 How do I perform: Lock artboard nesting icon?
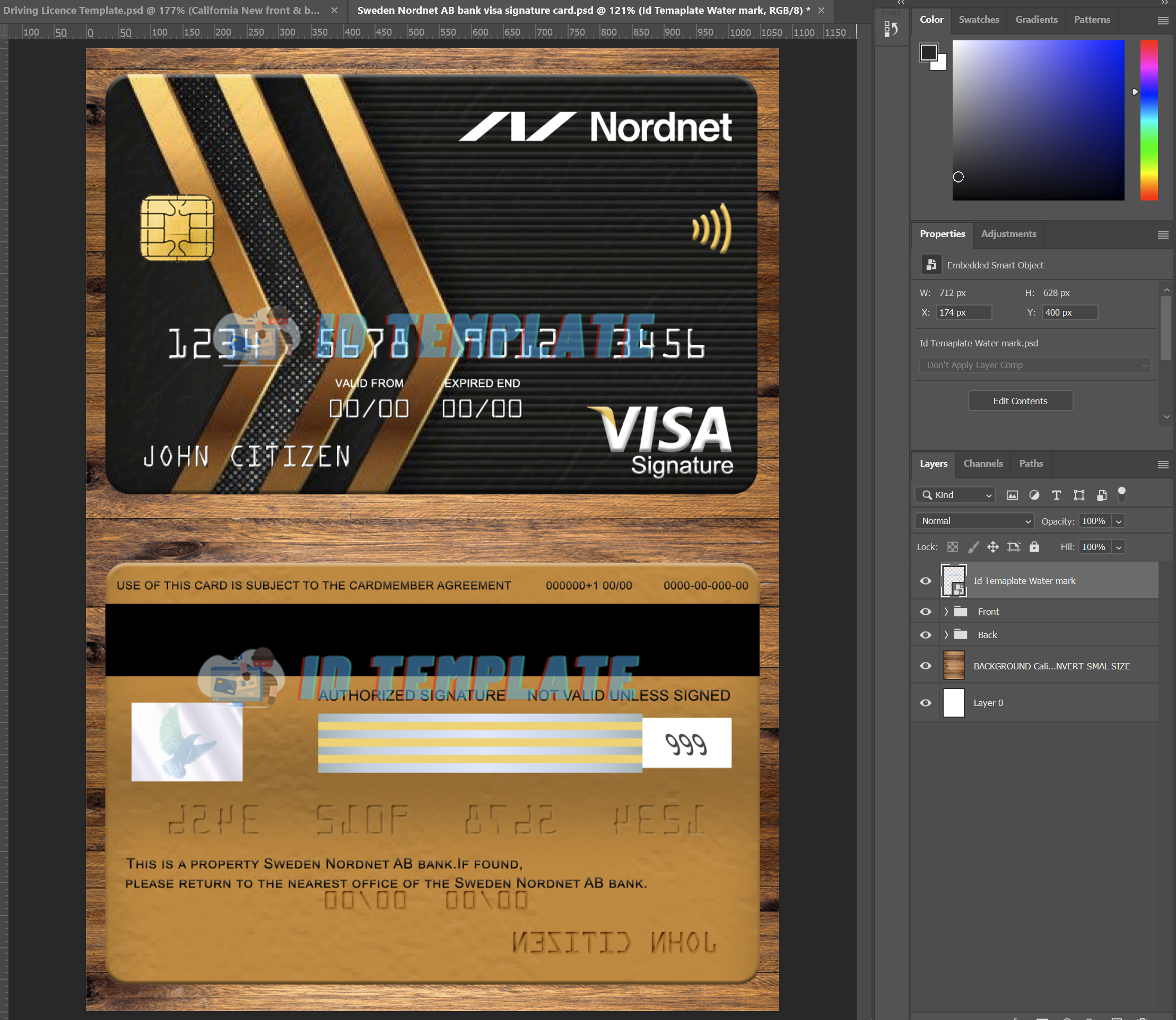coord(1013,547)
